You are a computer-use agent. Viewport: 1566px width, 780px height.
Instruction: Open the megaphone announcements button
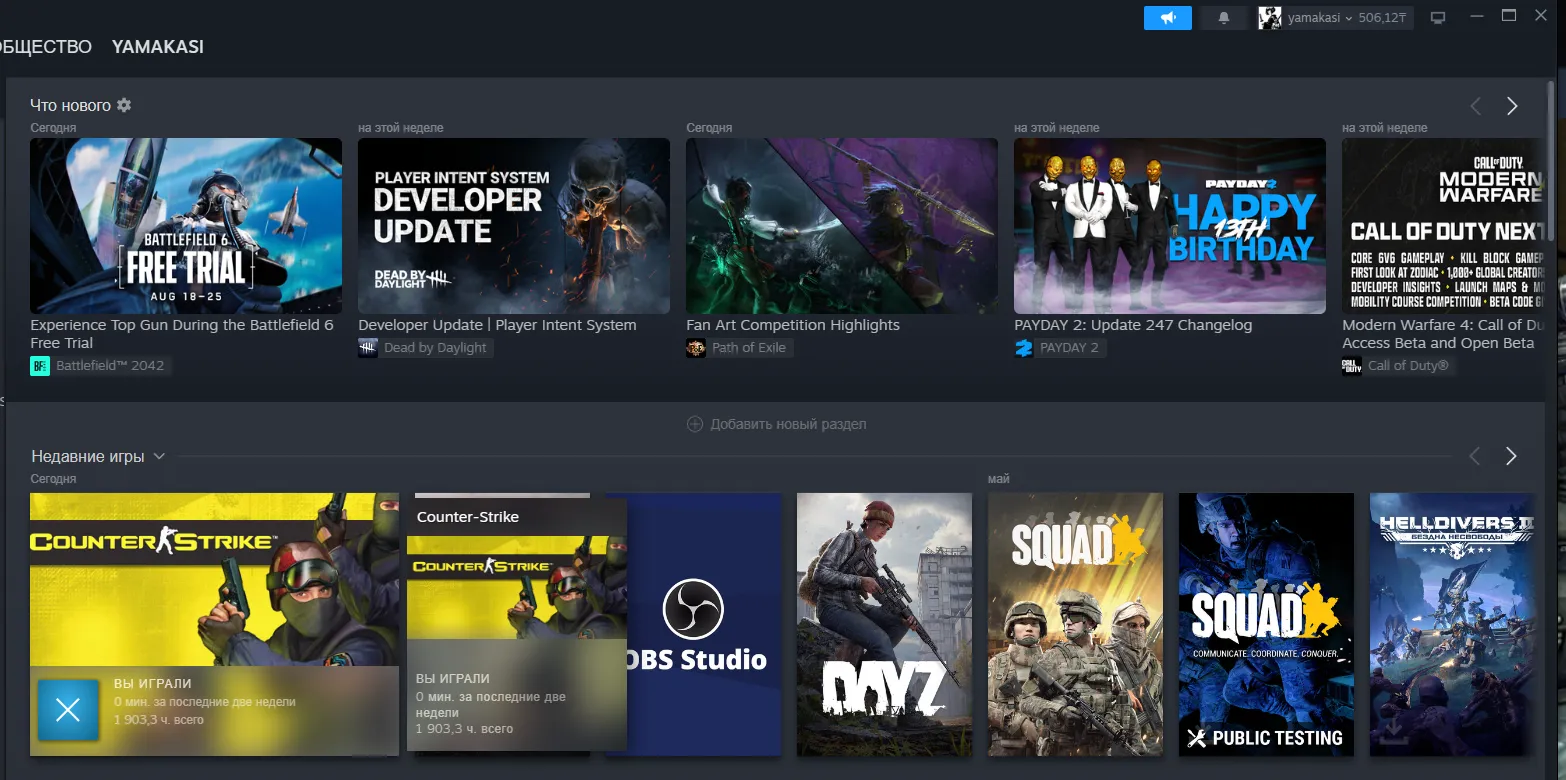pyautogui.click(x=1168, y=18)
